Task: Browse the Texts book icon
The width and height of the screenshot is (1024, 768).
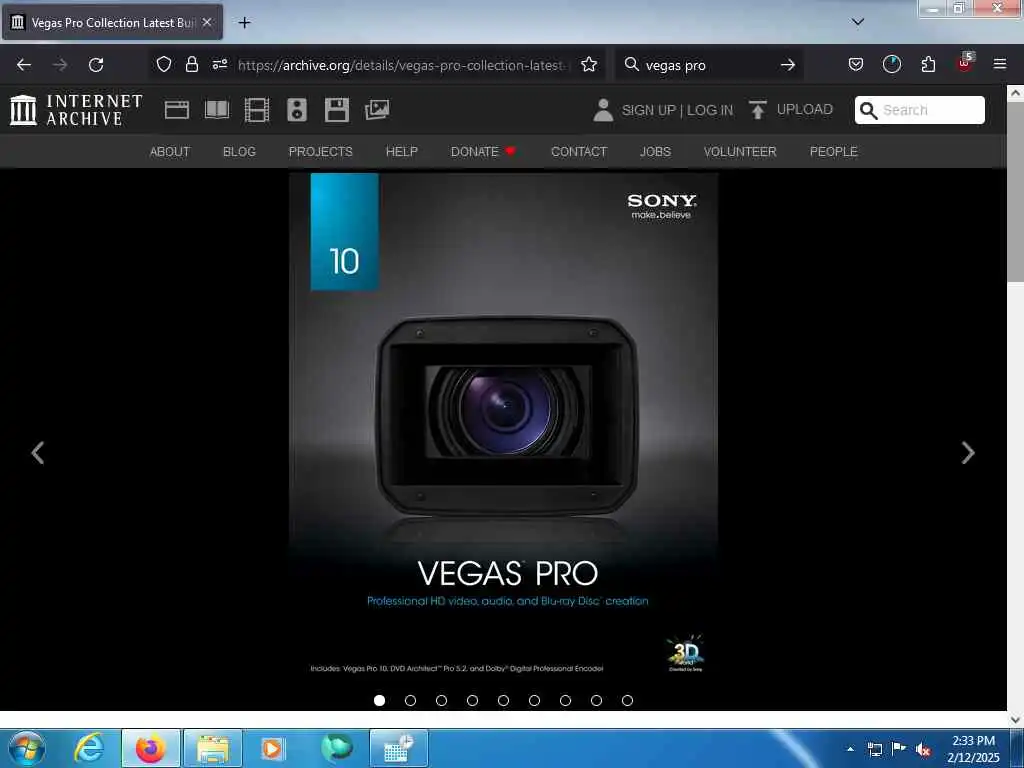Action: pyautogui.click(x=217, y=110)
